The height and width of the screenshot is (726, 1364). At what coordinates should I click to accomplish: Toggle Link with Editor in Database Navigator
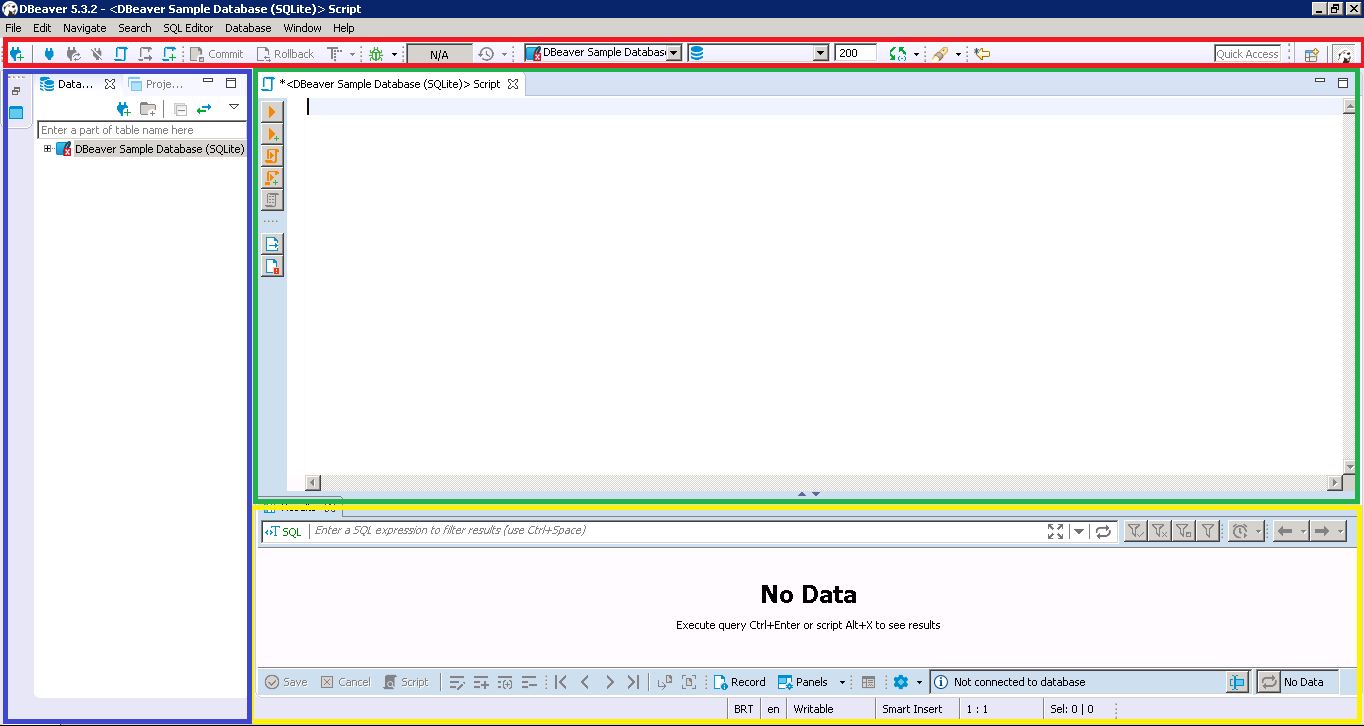click(x=204, y=109)
